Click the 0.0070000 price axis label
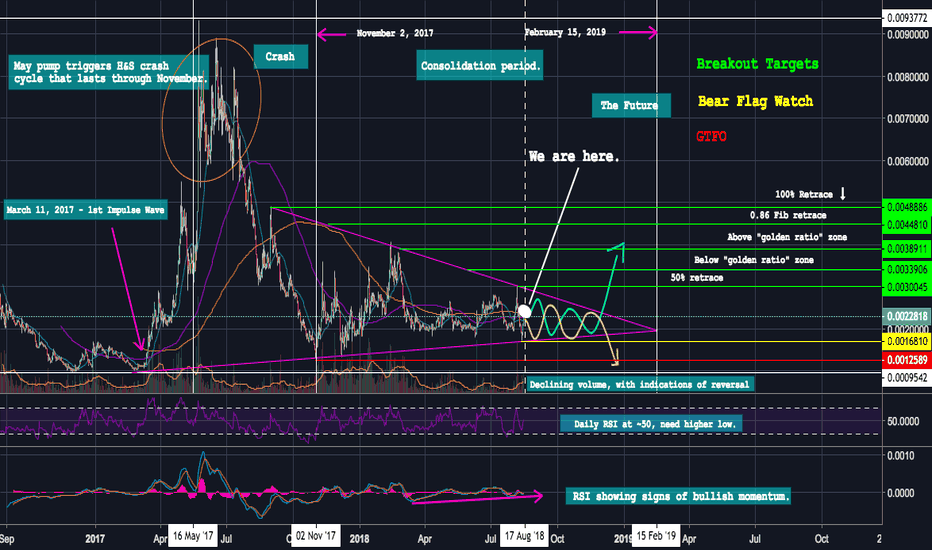The width and height of the screenshot is (932, 550). tap(907, 119)
